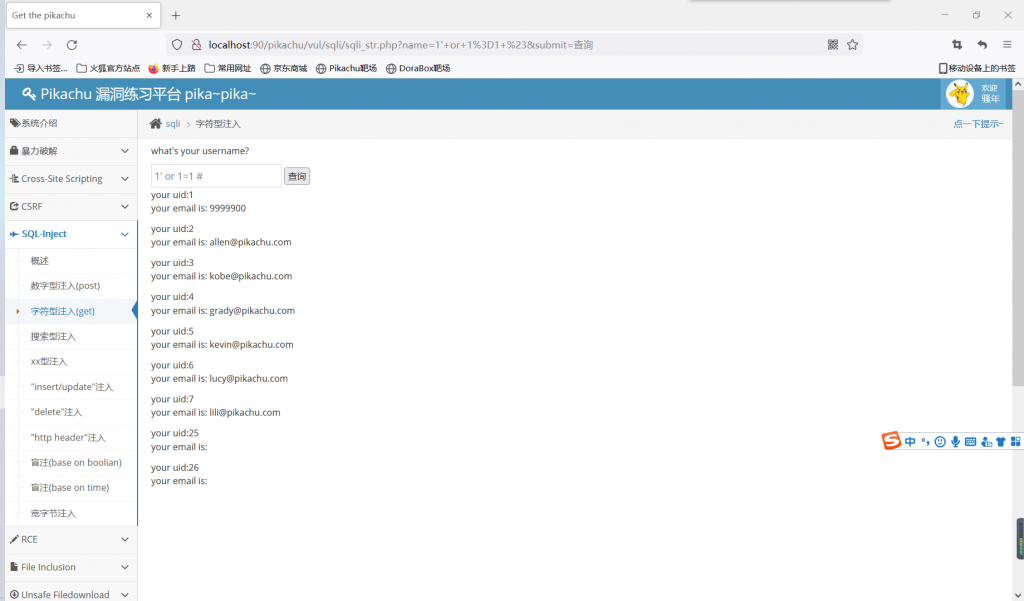Click the screenshot crop icon in toolbar

957,45
